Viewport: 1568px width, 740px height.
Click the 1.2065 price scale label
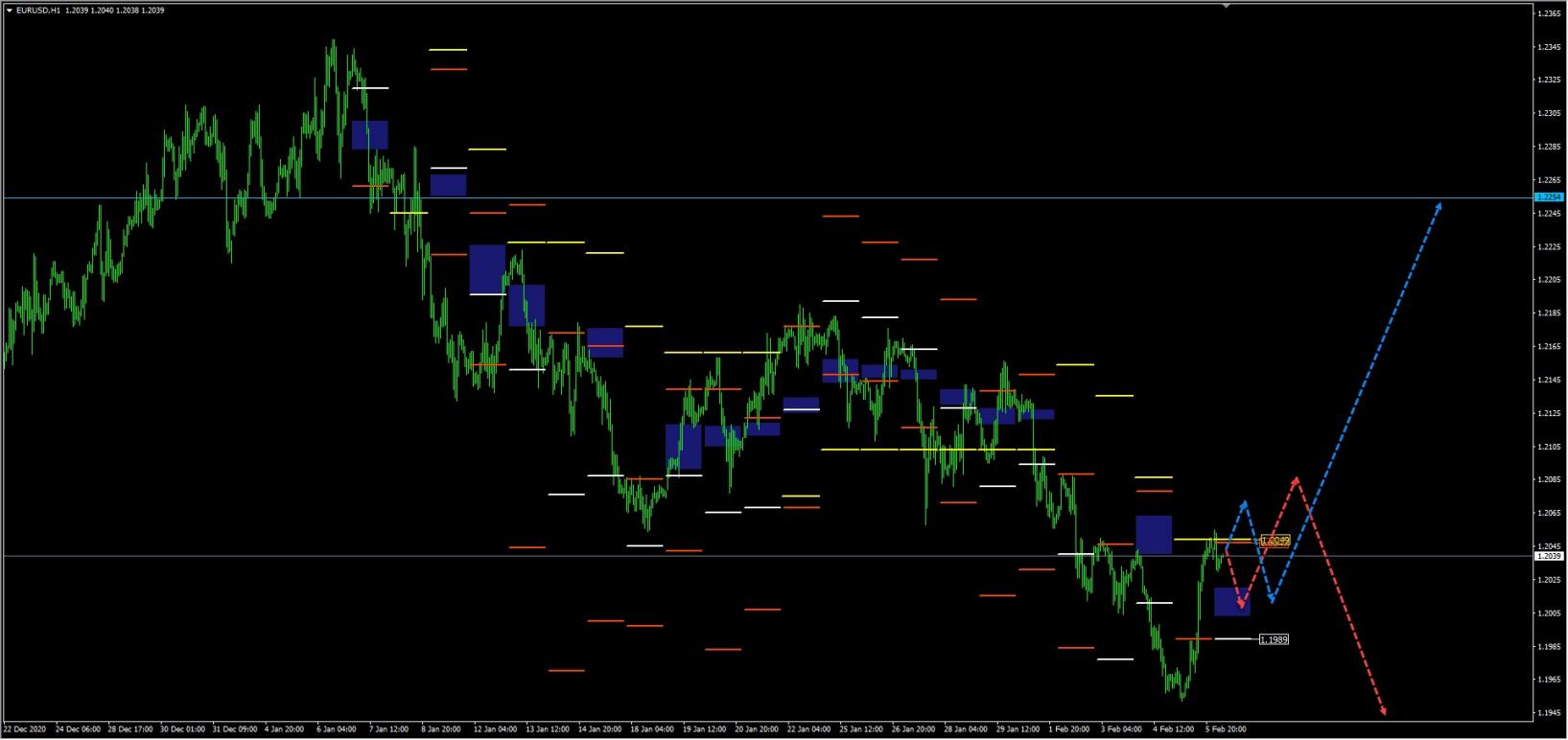point(1549,514)
